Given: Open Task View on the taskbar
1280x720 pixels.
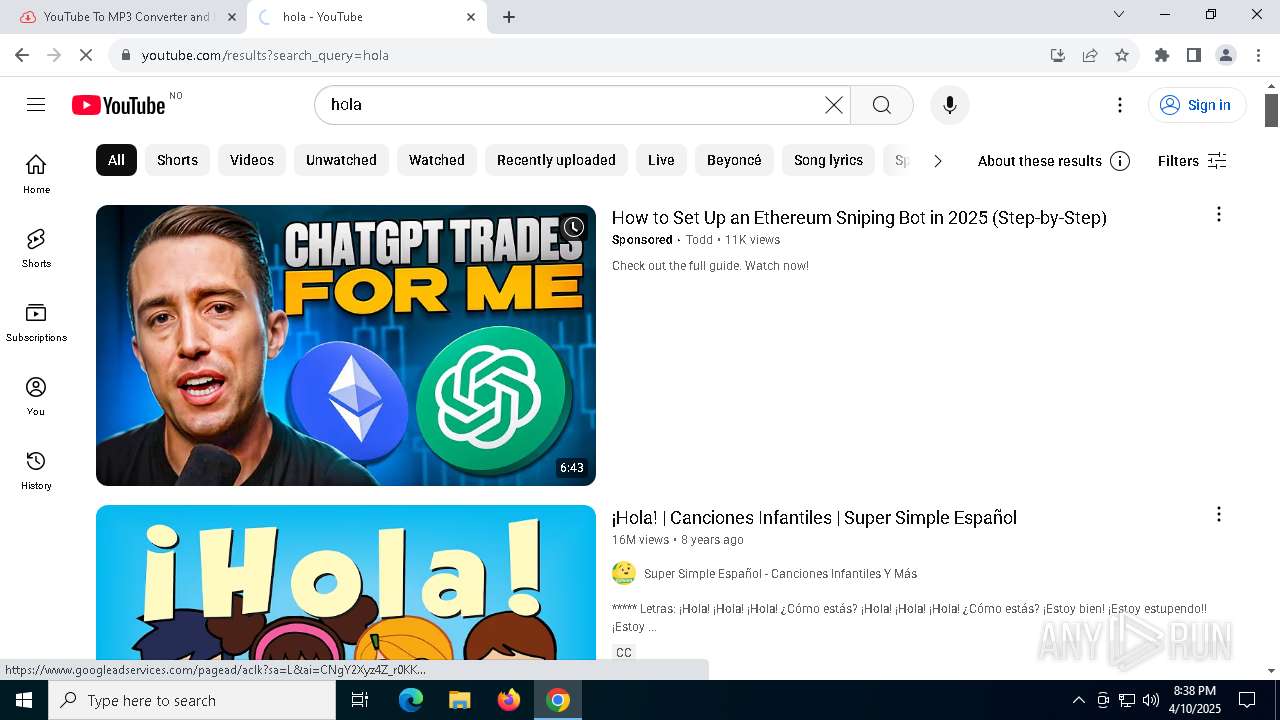Looking at the screenshot, I should coord(360,700).
